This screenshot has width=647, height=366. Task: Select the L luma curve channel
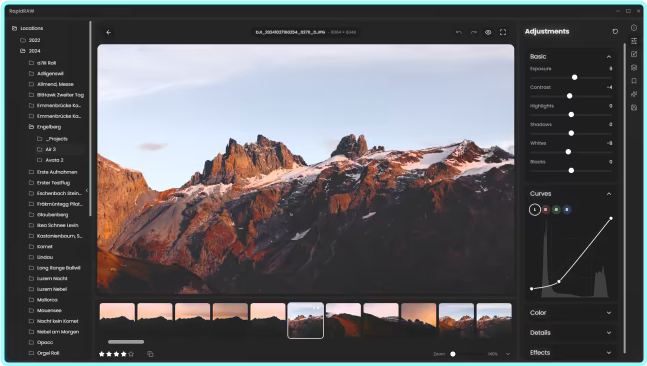pyautogui.click(x=535, y=210)
